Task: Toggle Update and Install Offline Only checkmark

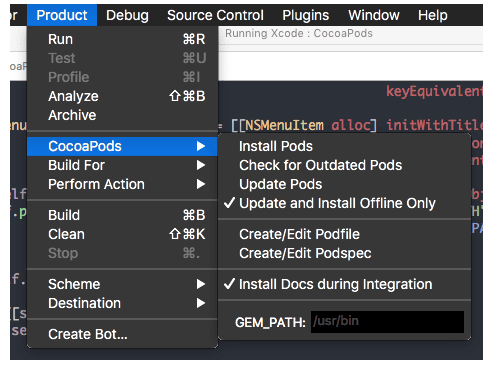Action: click(344, 203)
